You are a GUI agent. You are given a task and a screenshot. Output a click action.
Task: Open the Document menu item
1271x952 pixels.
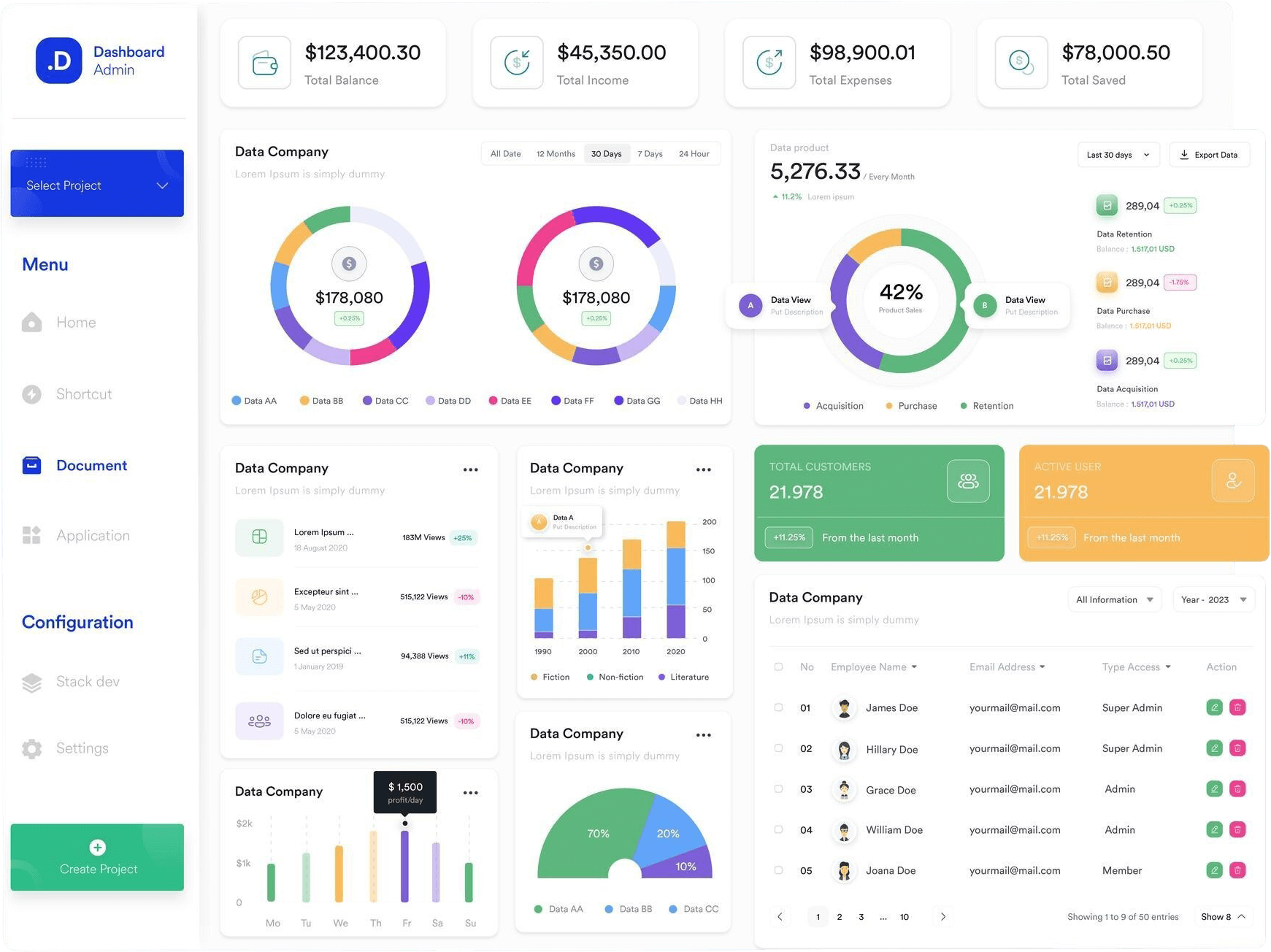pos(91,465)
